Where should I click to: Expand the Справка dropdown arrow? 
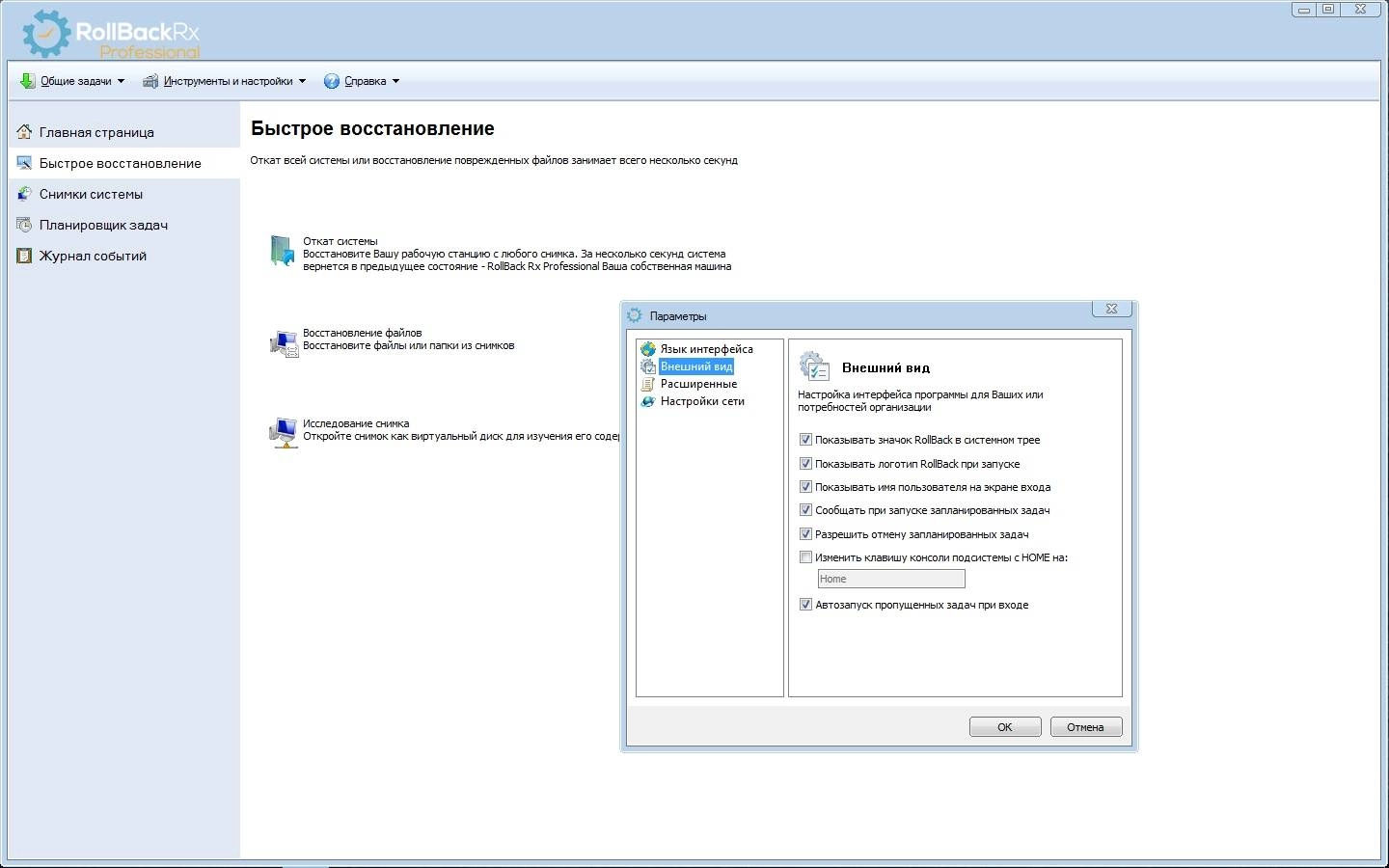click(395, 81)
